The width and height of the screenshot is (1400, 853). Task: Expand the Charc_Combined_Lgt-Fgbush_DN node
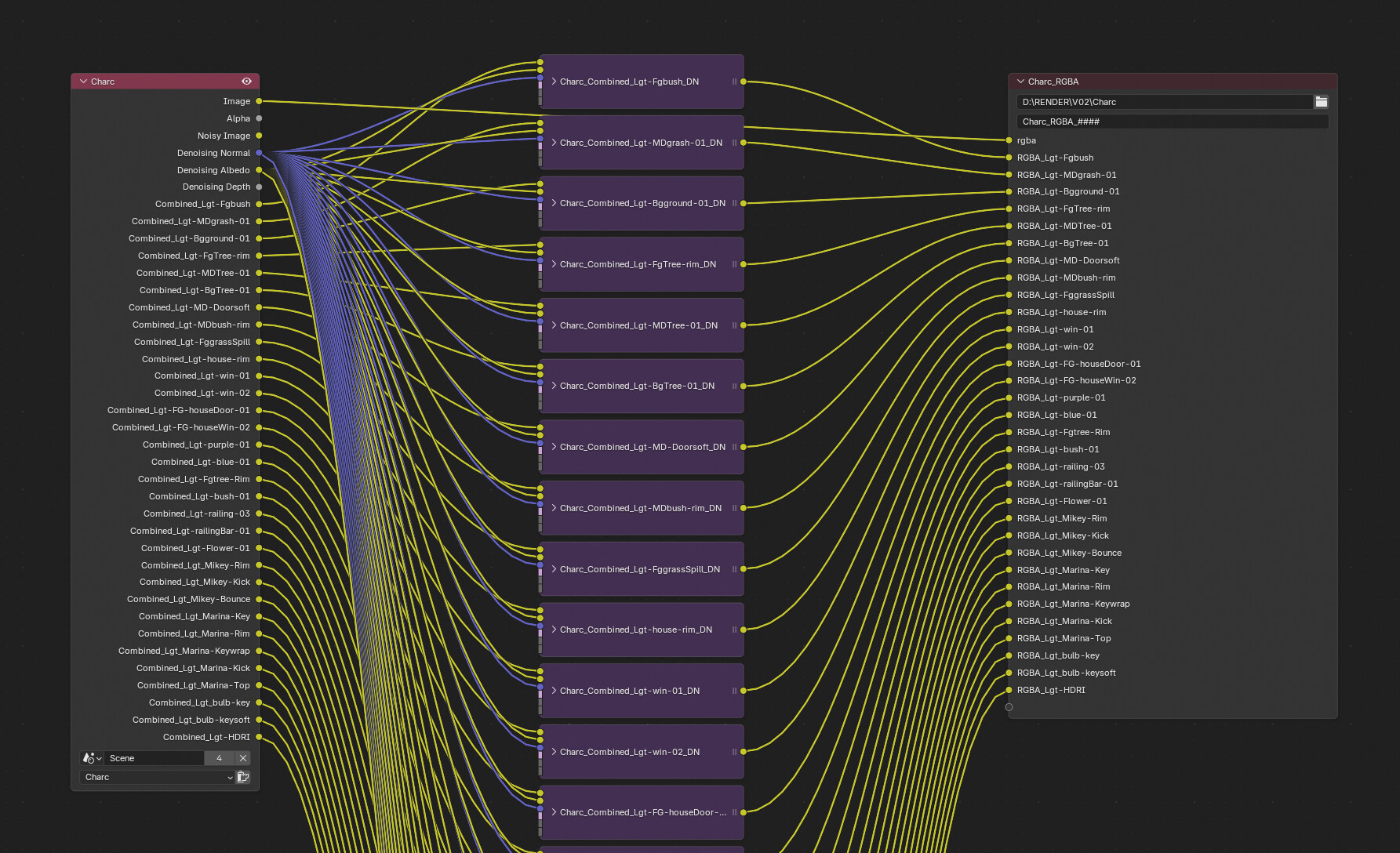pyautogui.click(x=554, y=82)
